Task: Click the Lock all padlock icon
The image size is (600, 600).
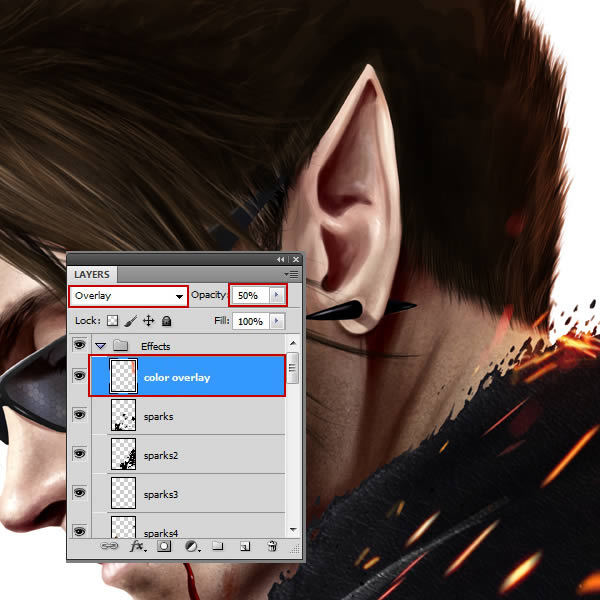Action: (166, 321)
